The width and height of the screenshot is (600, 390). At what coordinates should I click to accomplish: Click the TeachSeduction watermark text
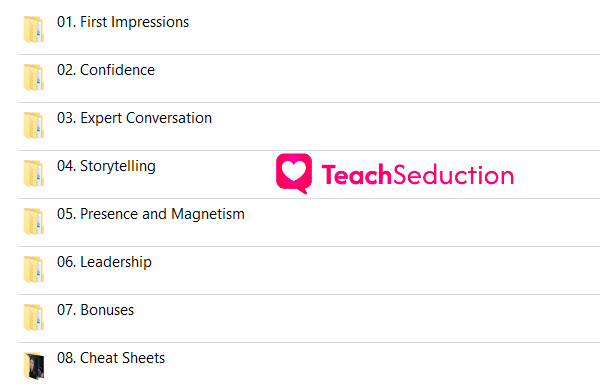tap(417, 175)
